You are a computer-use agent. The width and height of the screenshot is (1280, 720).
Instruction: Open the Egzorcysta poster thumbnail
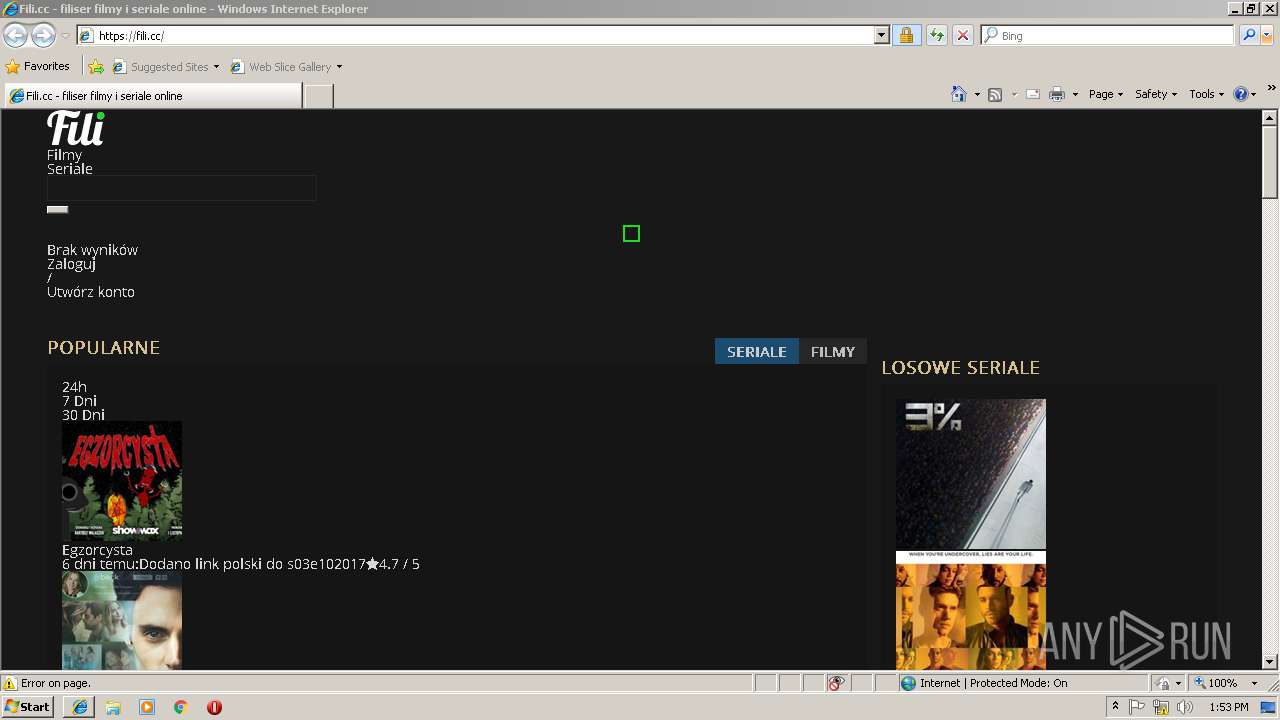[122, 481]
